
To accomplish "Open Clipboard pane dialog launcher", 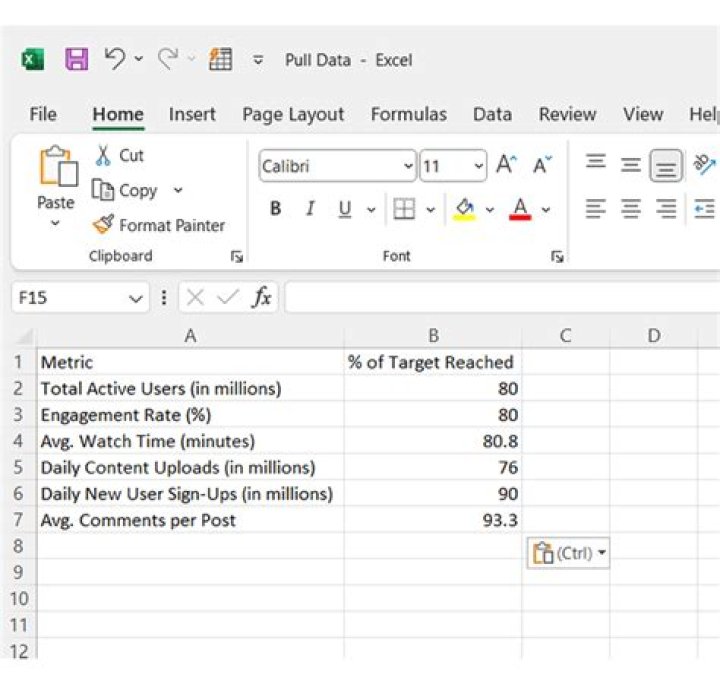I will pos(237,256).
